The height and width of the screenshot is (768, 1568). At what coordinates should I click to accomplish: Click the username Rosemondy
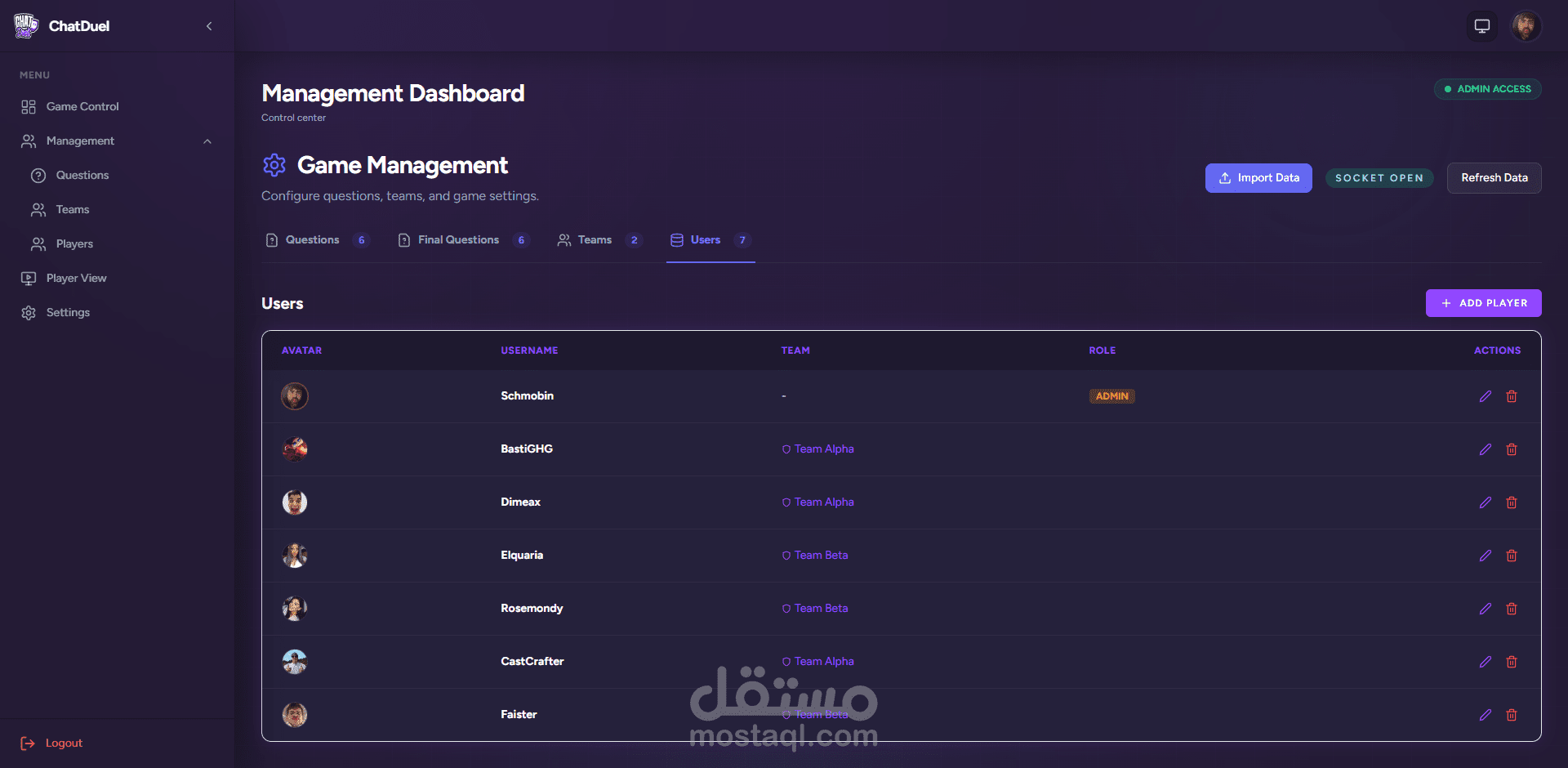[532, 609]
